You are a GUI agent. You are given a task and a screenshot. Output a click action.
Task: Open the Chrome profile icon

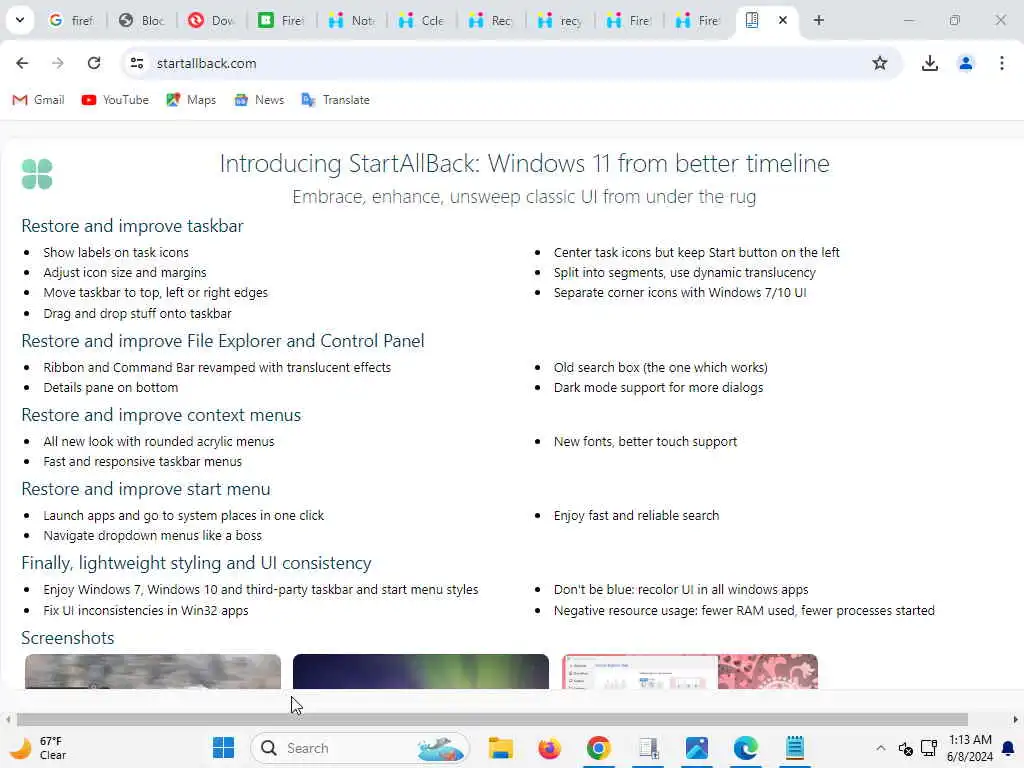(965, 63)
